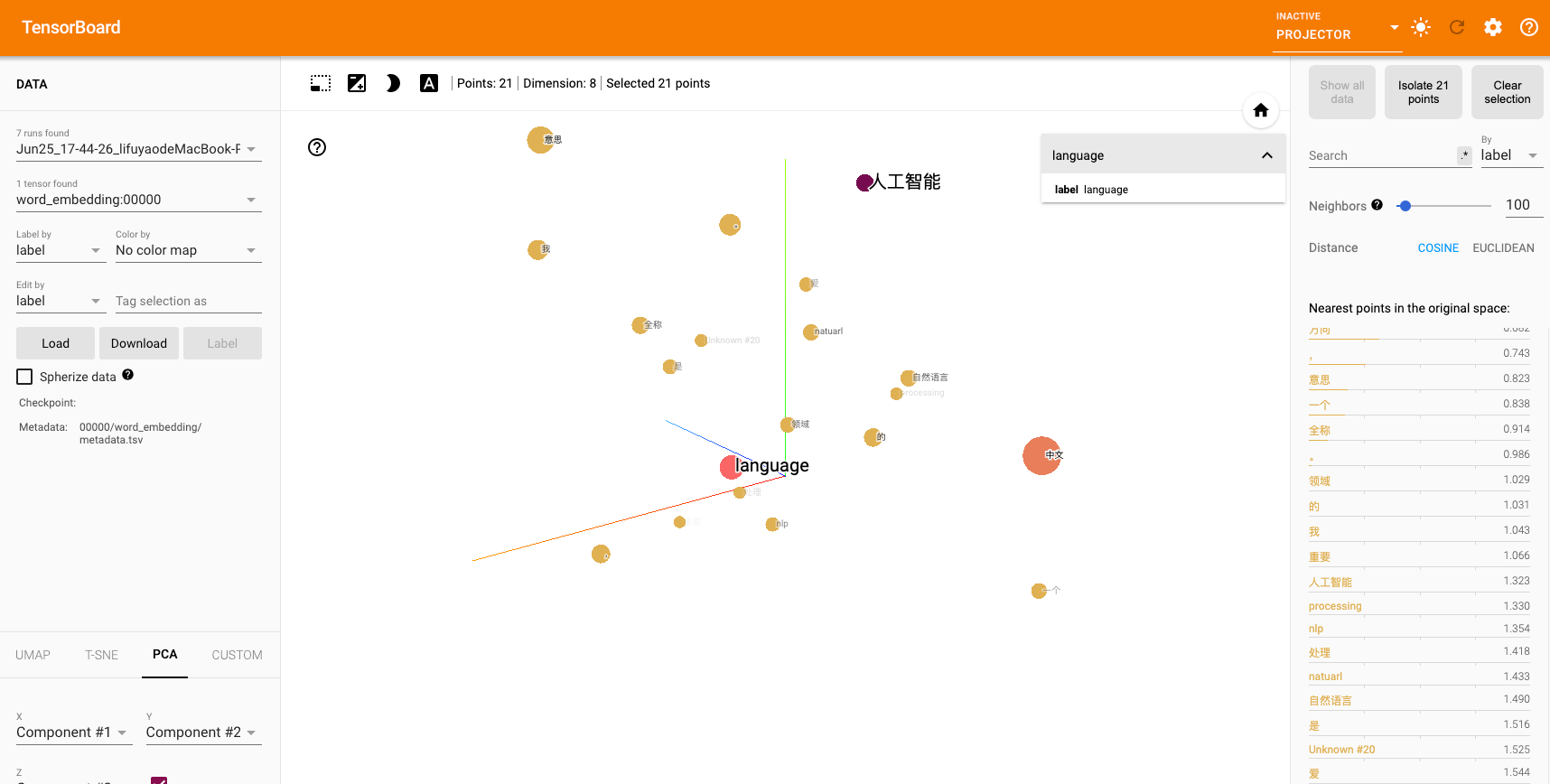Open the Edit by dropdown
This screenshot has width=1550, height=784.
(x=61, y=301)
